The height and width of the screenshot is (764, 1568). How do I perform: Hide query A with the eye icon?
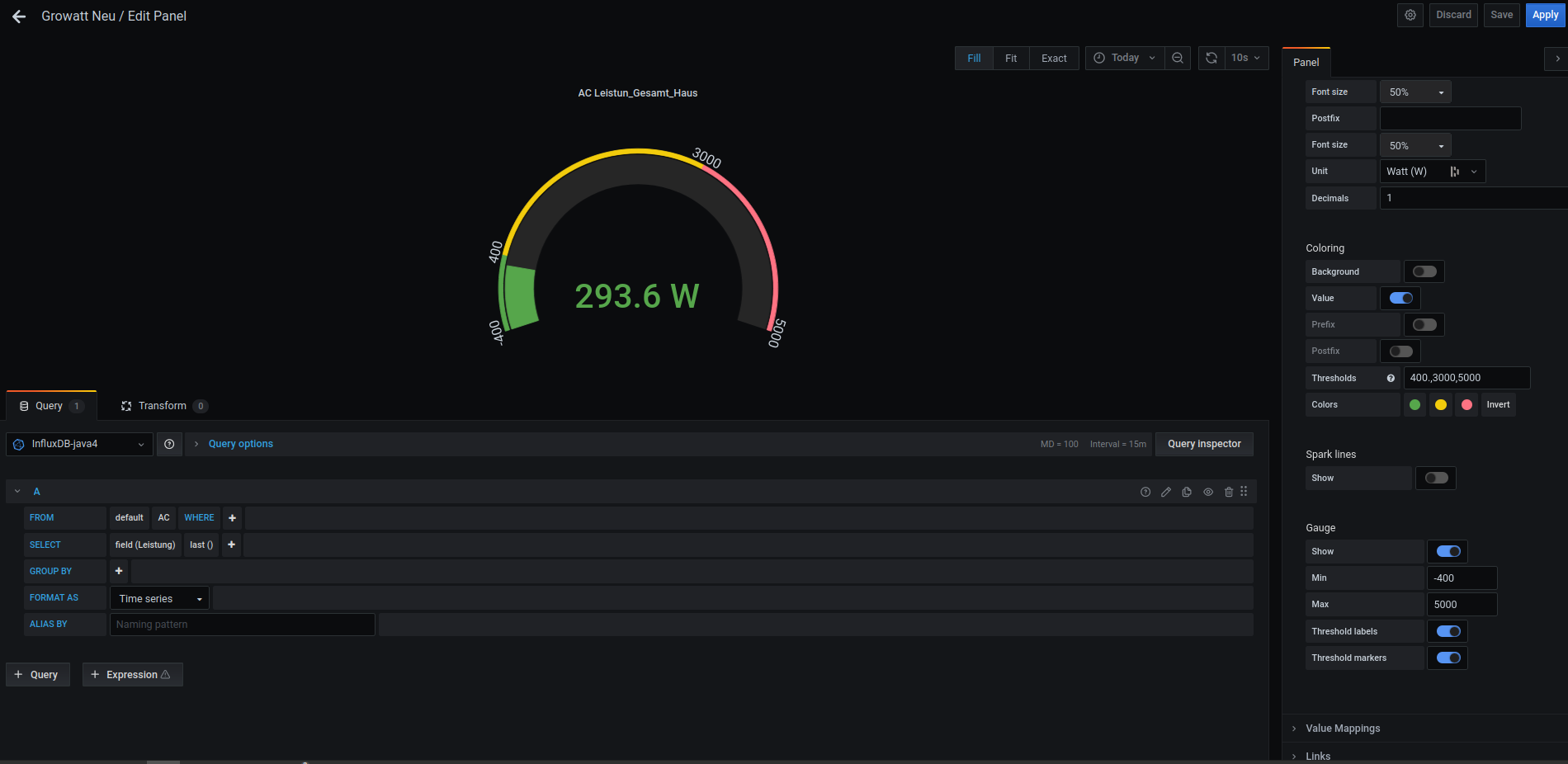pyautogui.click(x=1208, y=492)
